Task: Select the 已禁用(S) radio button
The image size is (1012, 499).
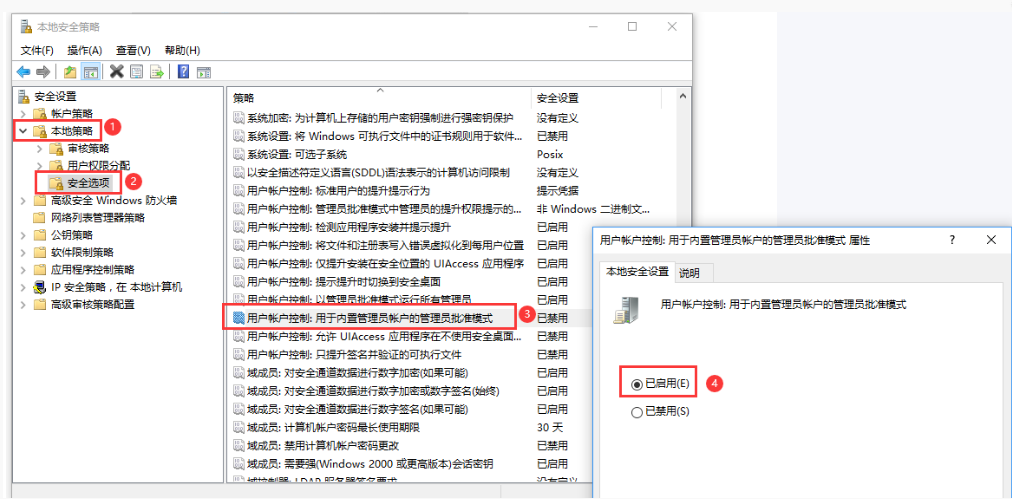Action: tap(637, 411)
